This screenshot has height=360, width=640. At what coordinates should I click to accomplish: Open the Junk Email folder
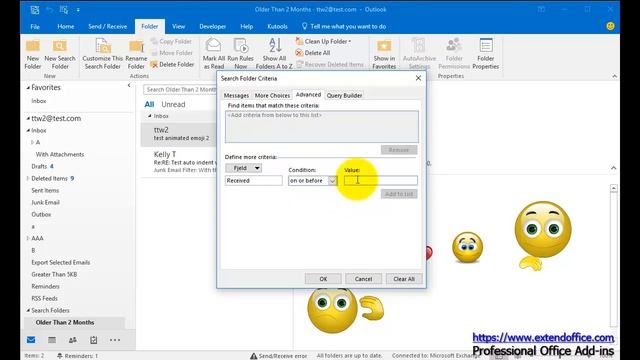[x=45, y=202]
